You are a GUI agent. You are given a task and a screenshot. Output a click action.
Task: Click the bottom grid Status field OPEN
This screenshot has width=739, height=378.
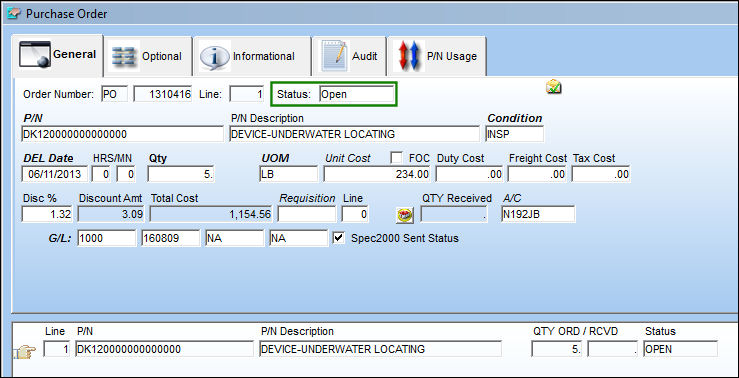[680, 349]
